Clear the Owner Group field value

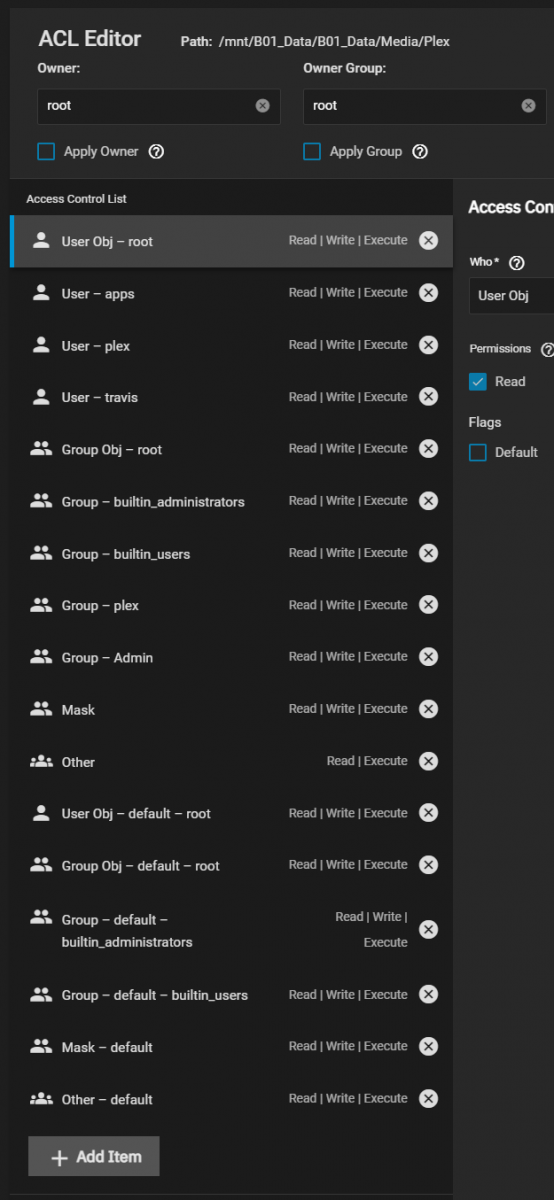528,105
